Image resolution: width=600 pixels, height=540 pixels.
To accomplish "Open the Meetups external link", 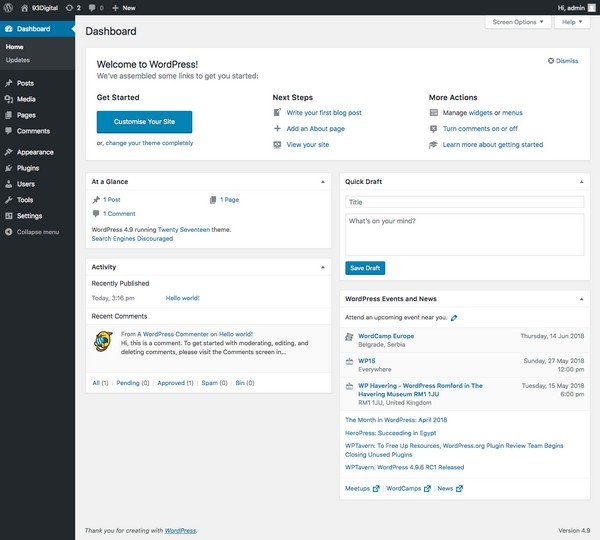I will (362, 488).
